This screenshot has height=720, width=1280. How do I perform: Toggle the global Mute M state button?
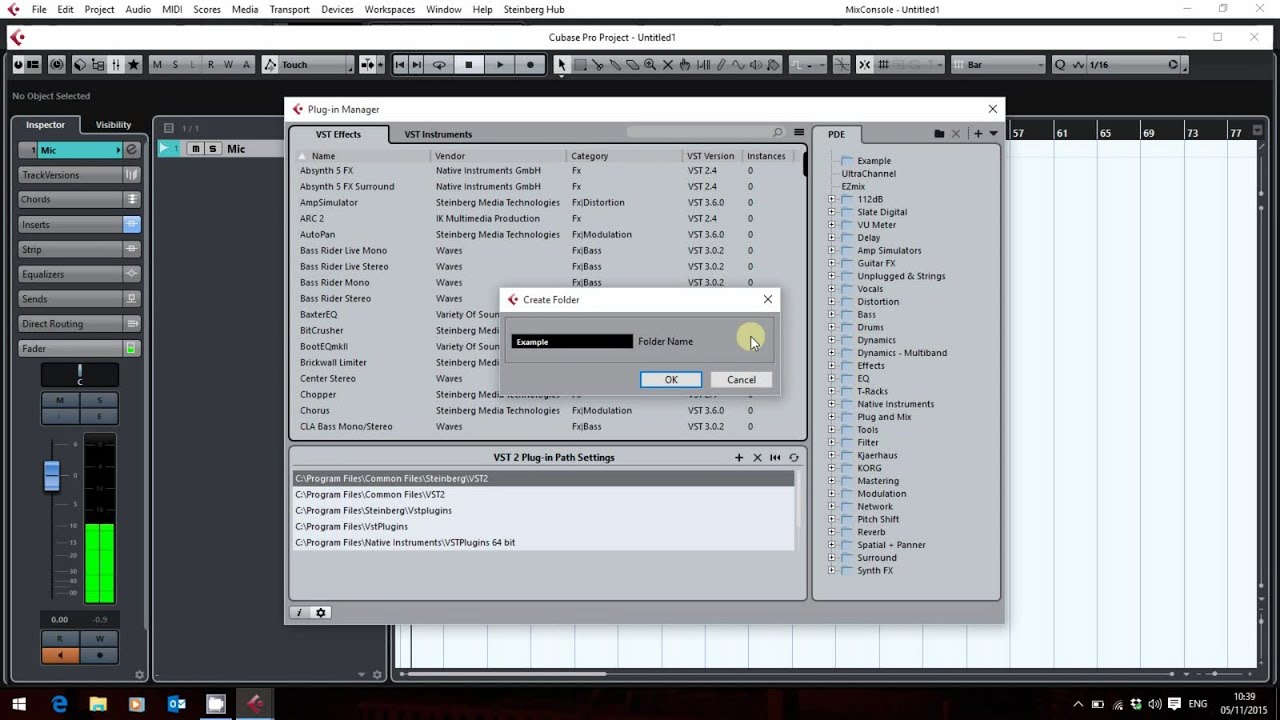pyautogui.click(x=157, y=65)
